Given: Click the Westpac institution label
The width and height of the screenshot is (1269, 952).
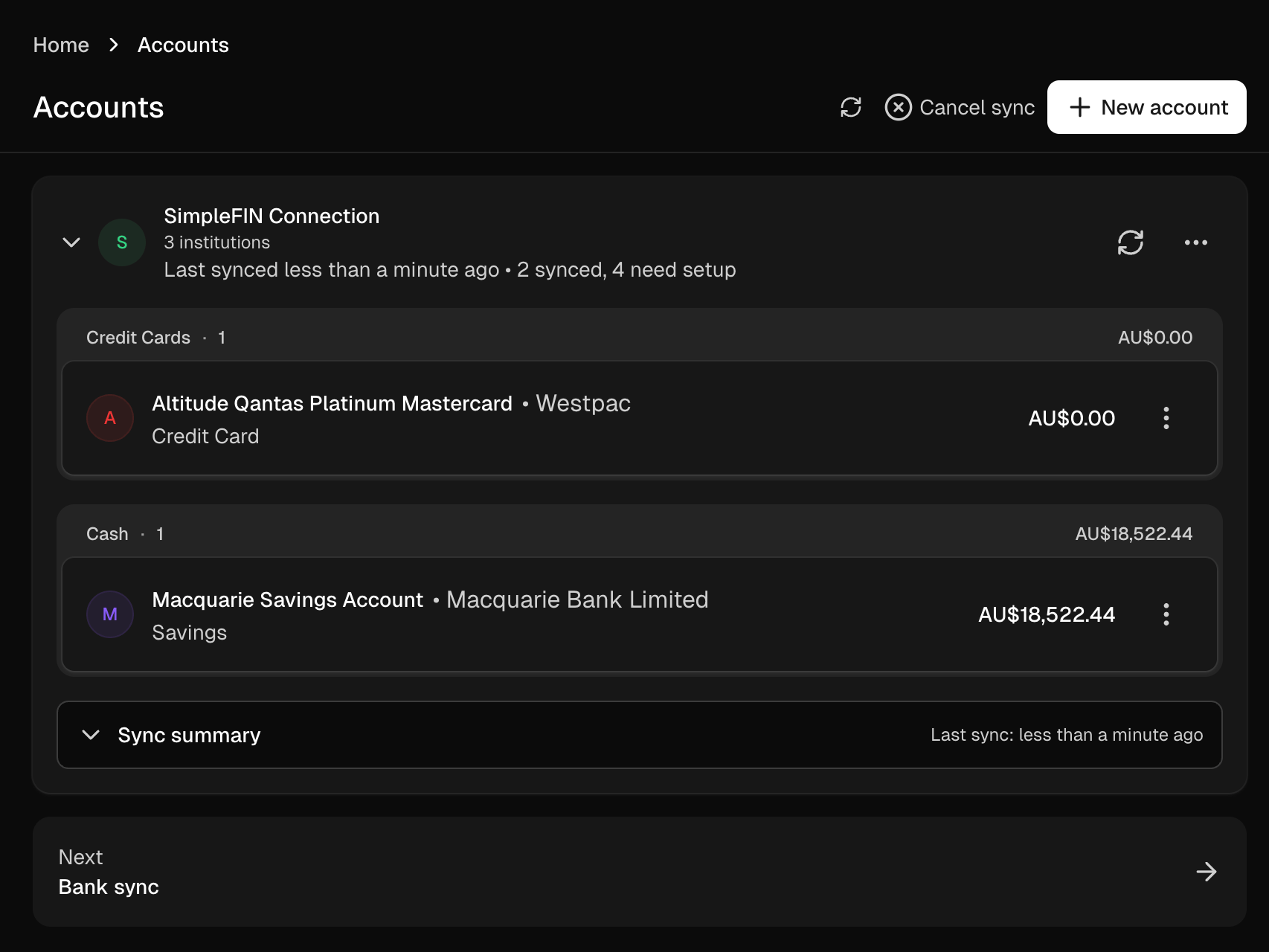Looking at the screenshot, I should (583, 403).
